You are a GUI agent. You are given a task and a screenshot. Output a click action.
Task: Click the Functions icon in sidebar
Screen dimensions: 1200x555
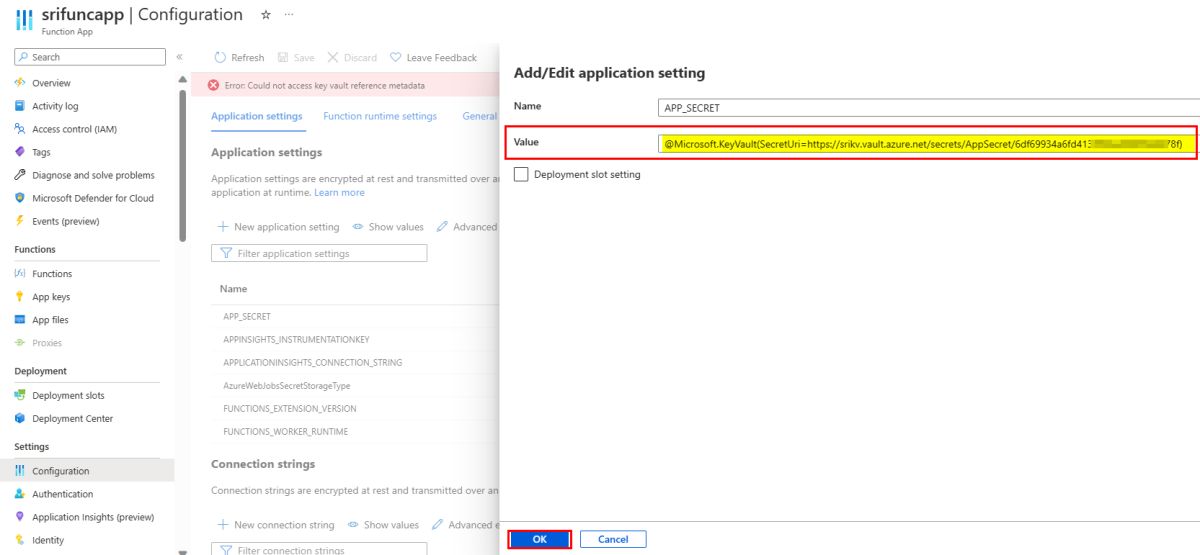pos(20,274)
